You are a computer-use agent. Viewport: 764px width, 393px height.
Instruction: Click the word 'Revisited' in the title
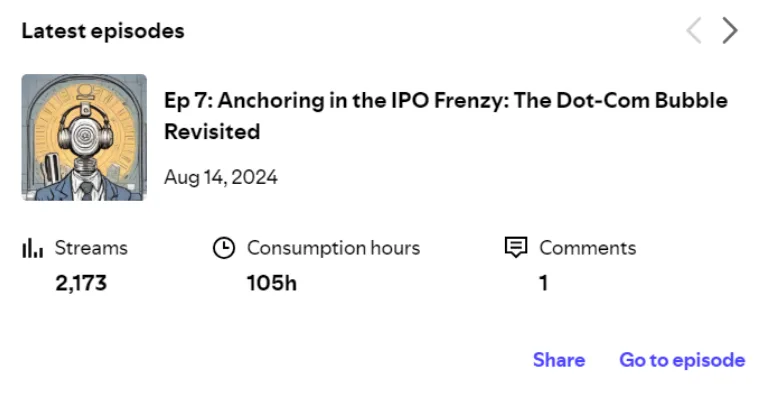click(x=212, y=131)
